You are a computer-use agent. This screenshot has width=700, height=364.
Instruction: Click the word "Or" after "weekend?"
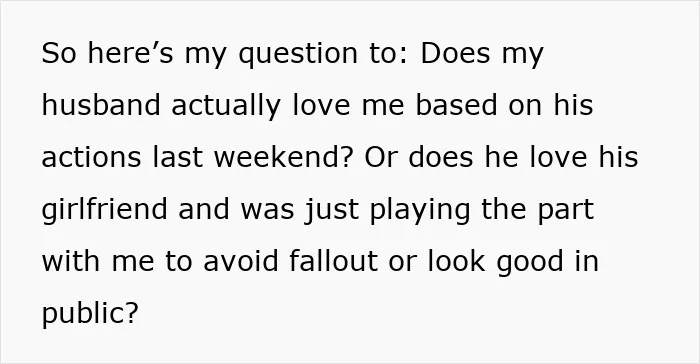tap(380, 157)
